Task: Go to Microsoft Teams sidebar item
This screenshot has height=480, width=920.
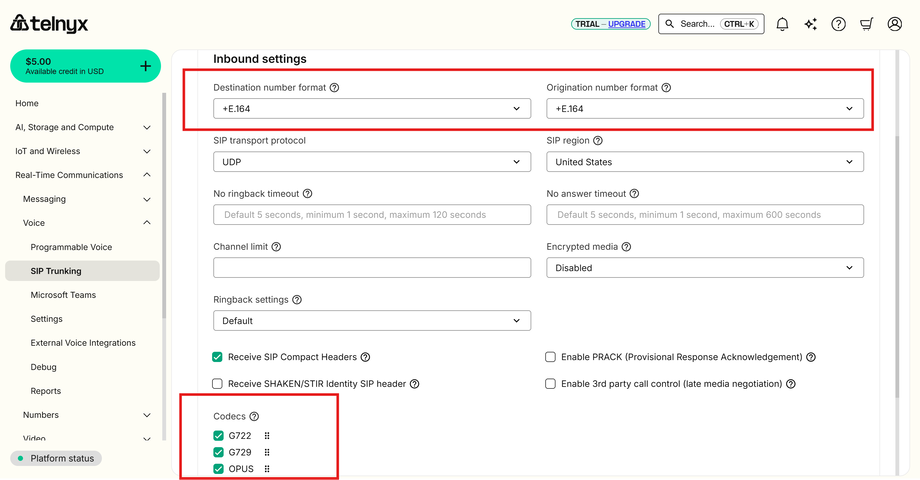Action: point(64,295)
